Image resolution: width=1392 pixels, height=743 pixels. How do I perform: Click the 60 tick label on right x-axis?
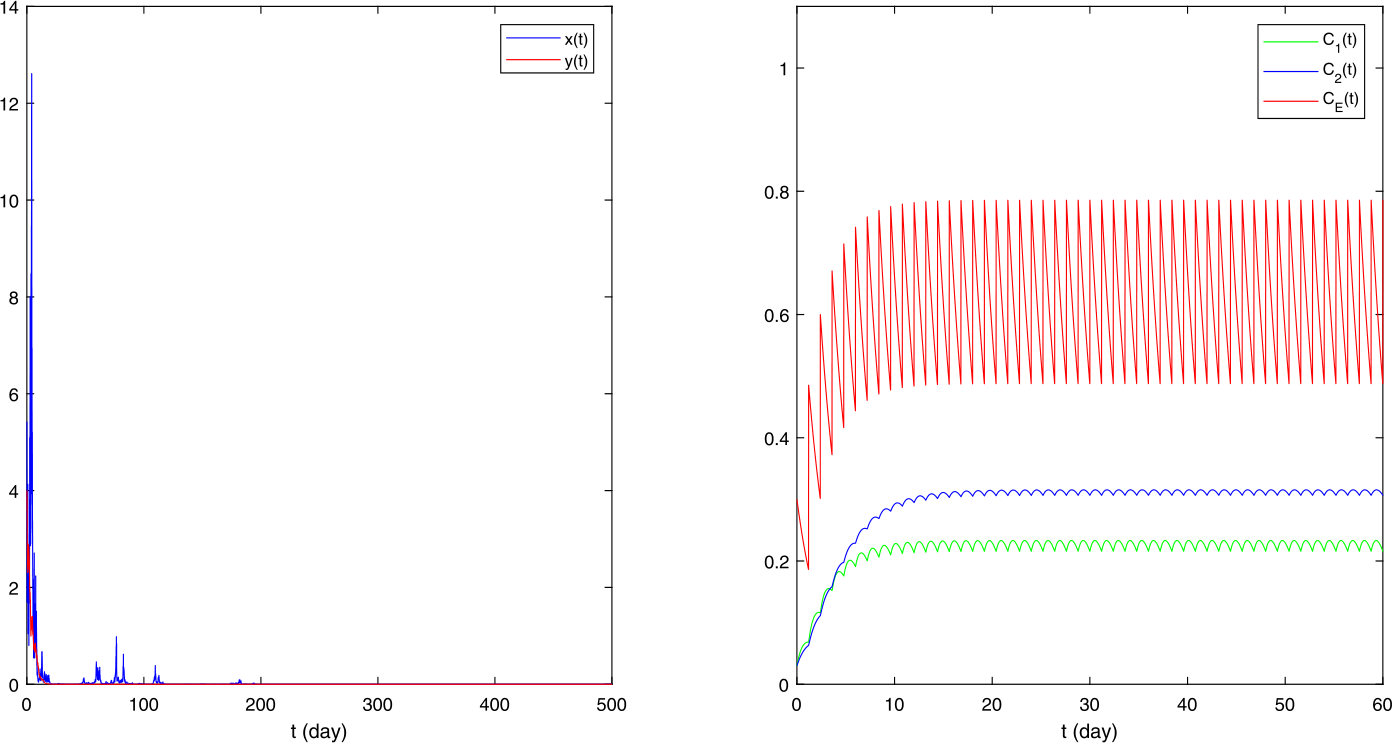coord(1381,704)
